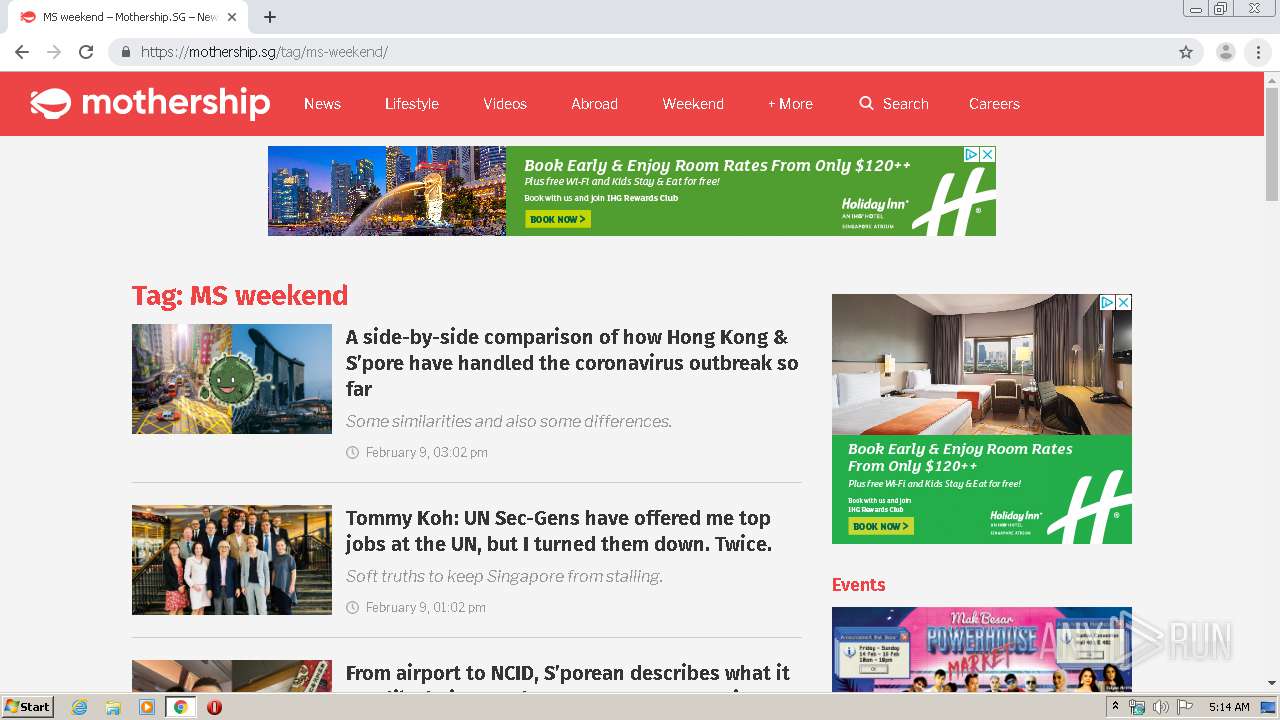Click the coronavirus article thumbnail image

(x=232, y=379)
